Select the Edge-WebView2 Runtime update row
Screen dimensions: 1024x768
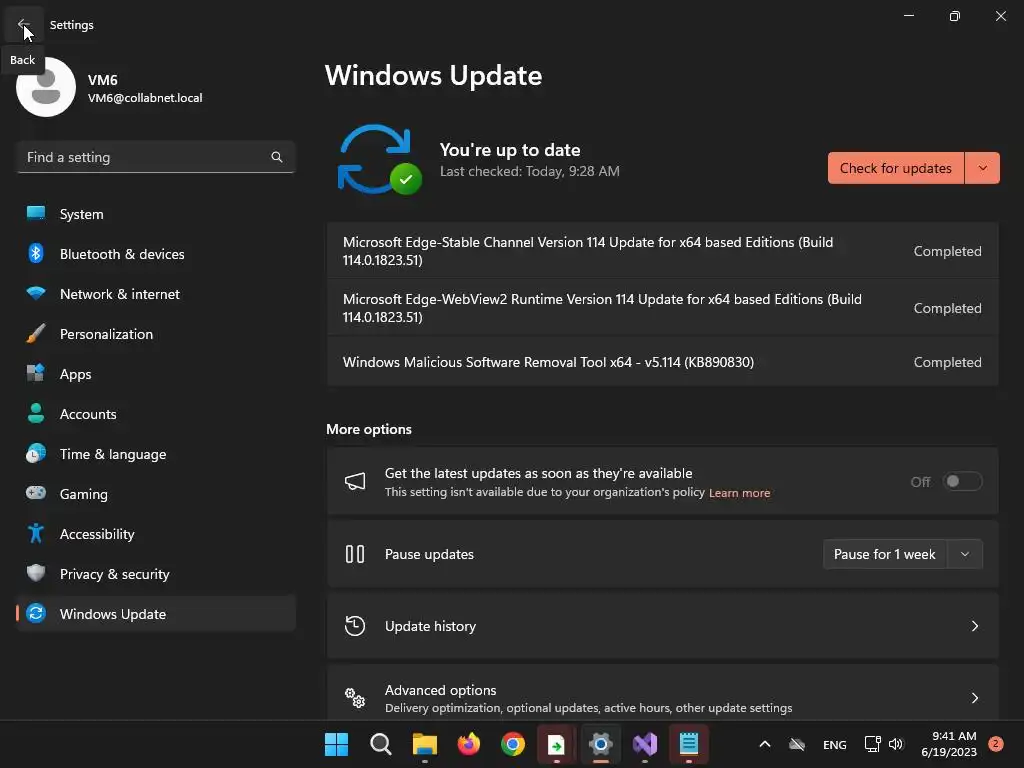pos(662,308)
